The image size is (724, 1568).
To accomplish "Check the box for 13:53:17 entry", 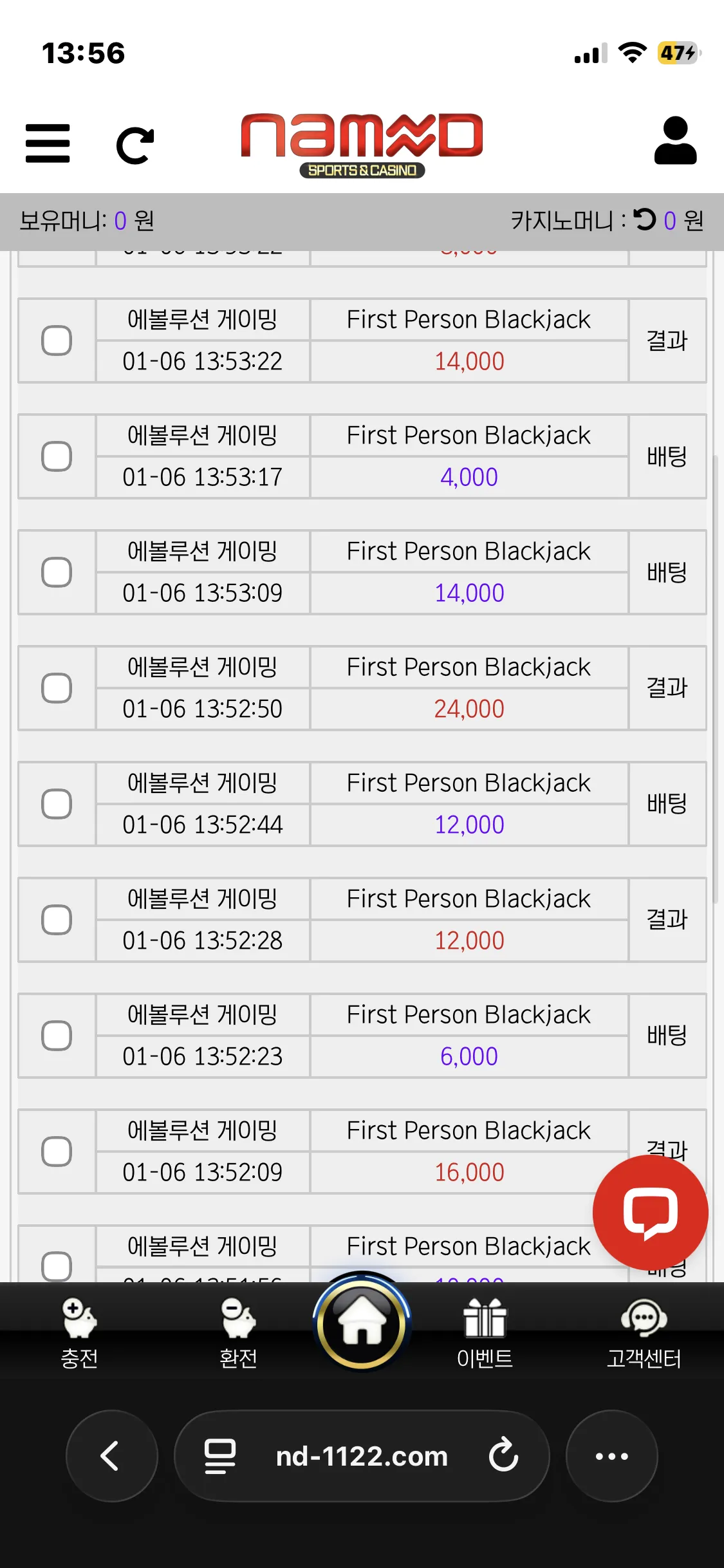I will 57,456.
